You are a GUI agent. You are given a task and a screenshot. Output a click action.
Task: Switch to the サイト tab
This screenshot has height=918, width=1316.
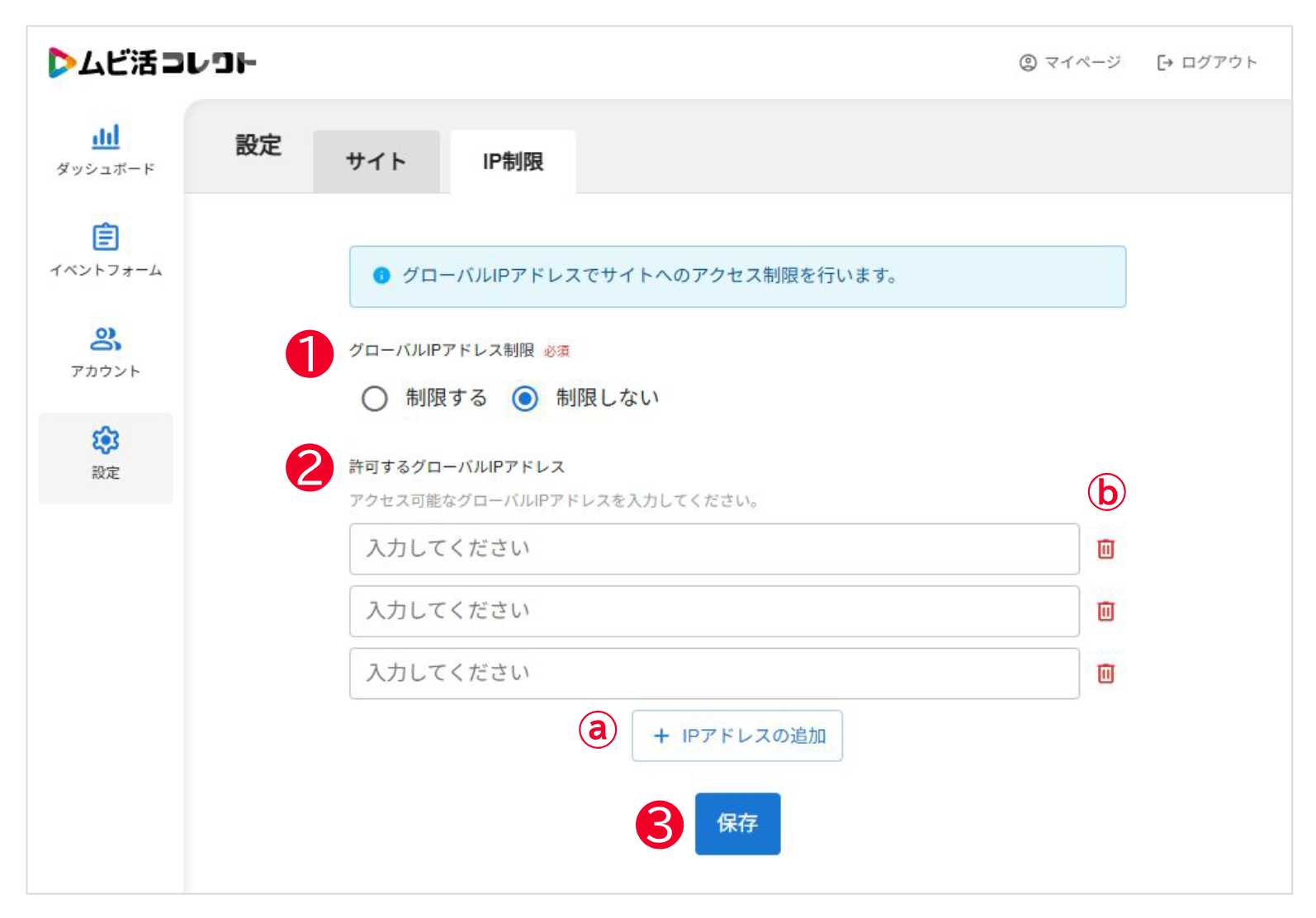click(376, 162)
